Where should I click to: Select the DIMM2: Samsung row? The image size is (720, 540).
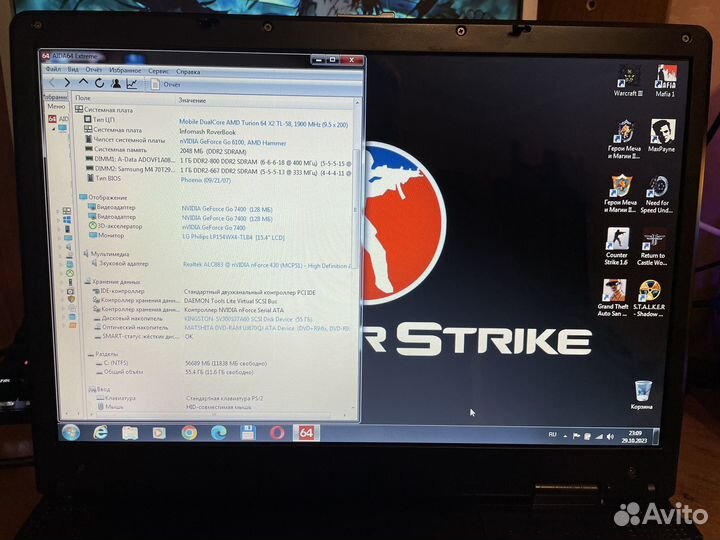click(217, 170)
